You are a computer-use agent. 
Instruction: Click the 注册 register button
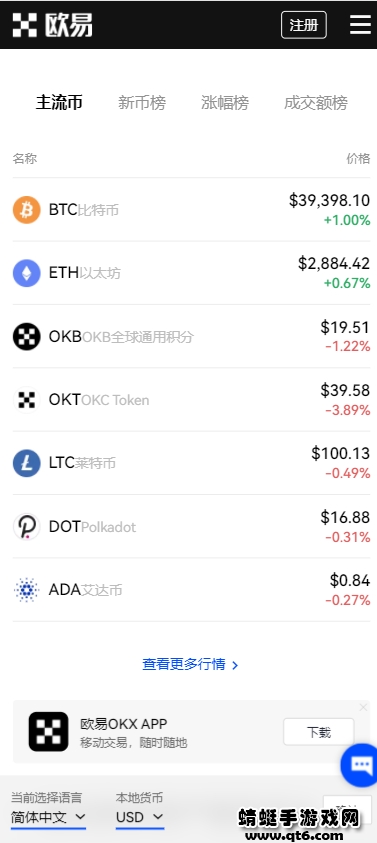coord(304,25)
